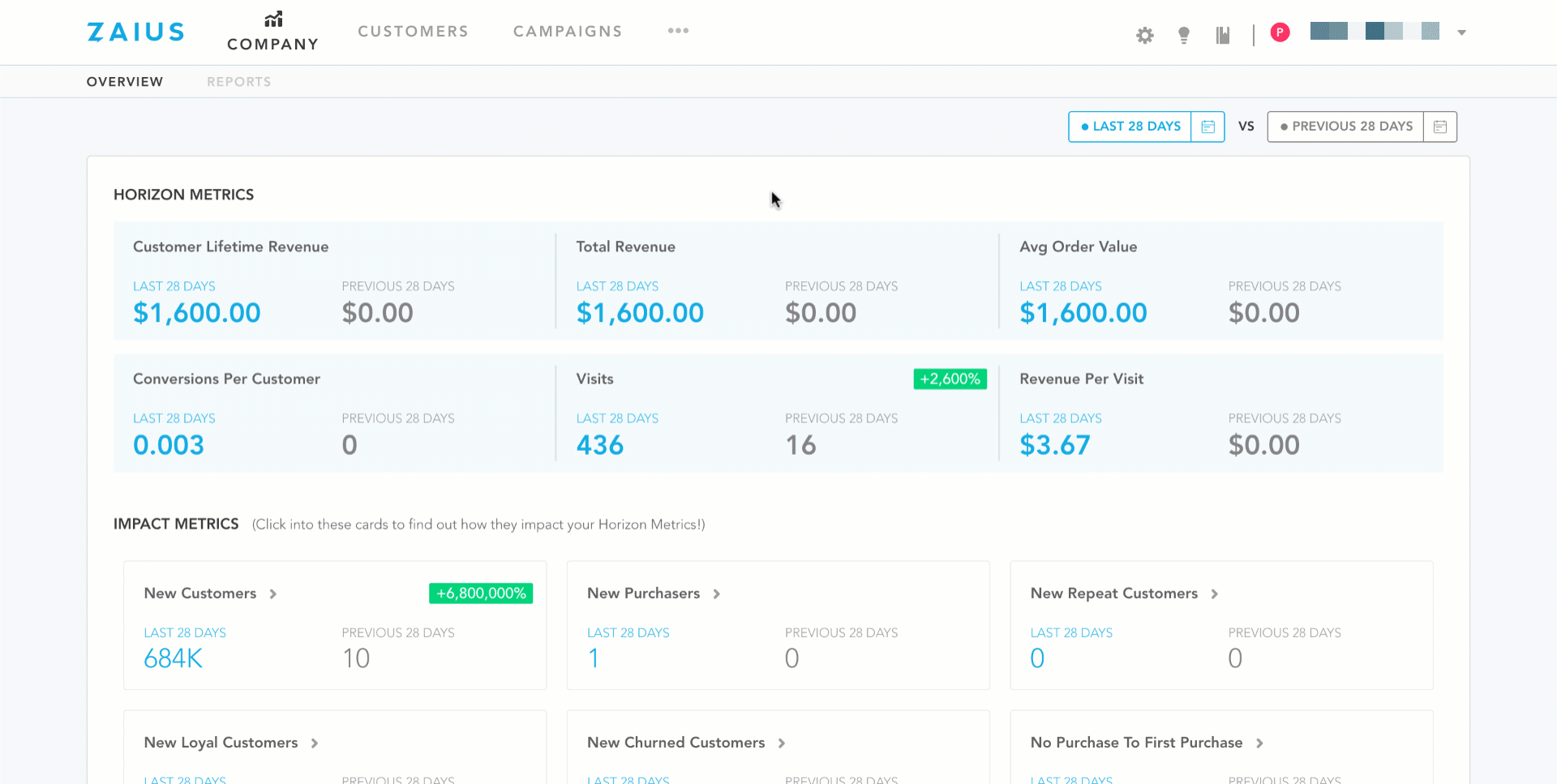Click the Impact Metrics section title
Screen dimensions: 1557x784
pyautogui.click(x=176, y=524)
